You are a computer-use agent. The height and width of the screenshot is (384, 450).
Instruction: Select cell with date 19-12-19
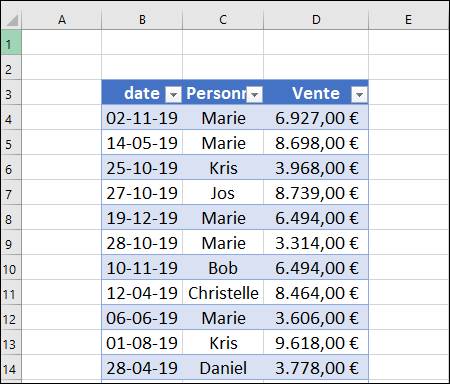(142, 217)
